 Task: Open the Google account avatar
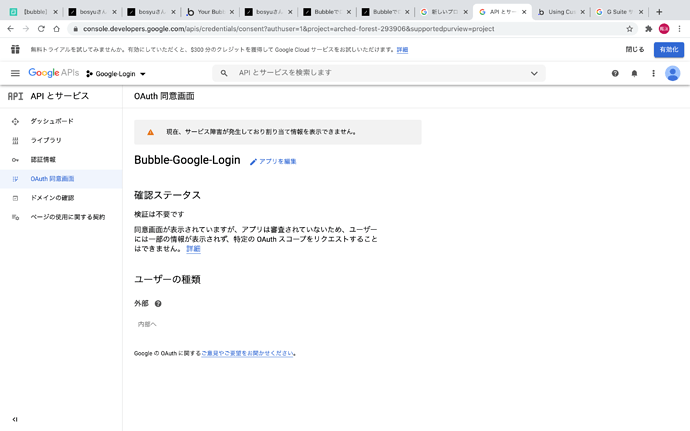tap(672, 74)
